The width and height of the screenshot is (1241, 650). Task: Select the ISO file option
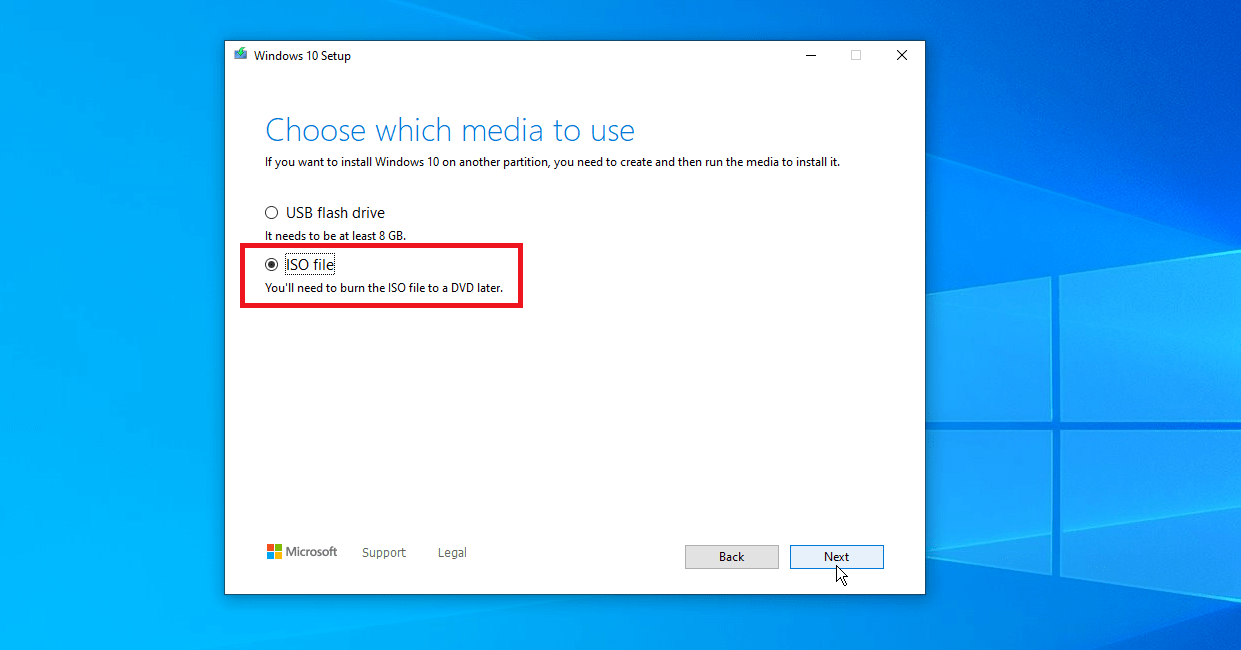[x=271, y=264]
